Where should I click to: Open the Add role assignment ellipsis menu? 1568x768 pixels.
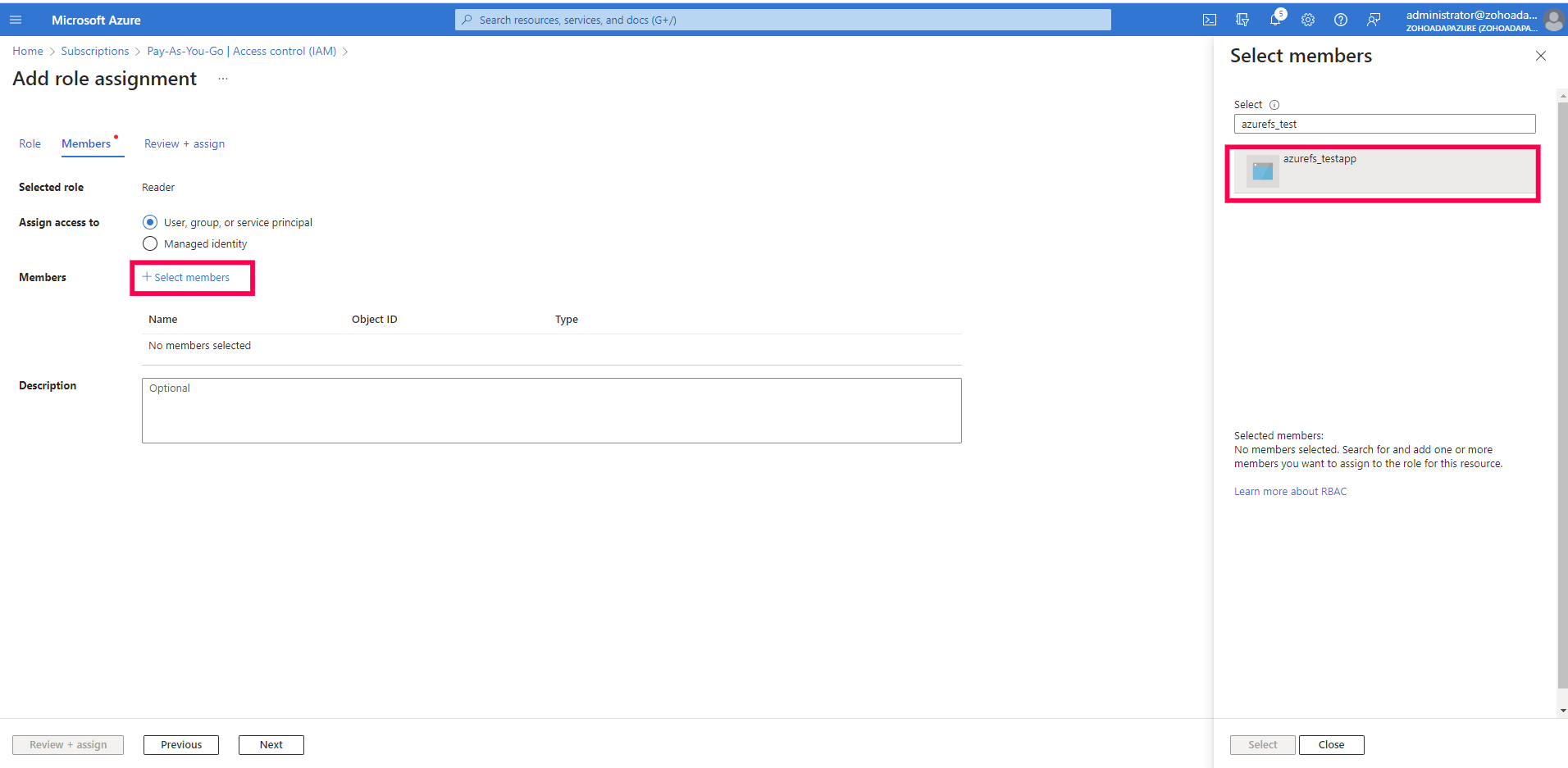[222, 78]
